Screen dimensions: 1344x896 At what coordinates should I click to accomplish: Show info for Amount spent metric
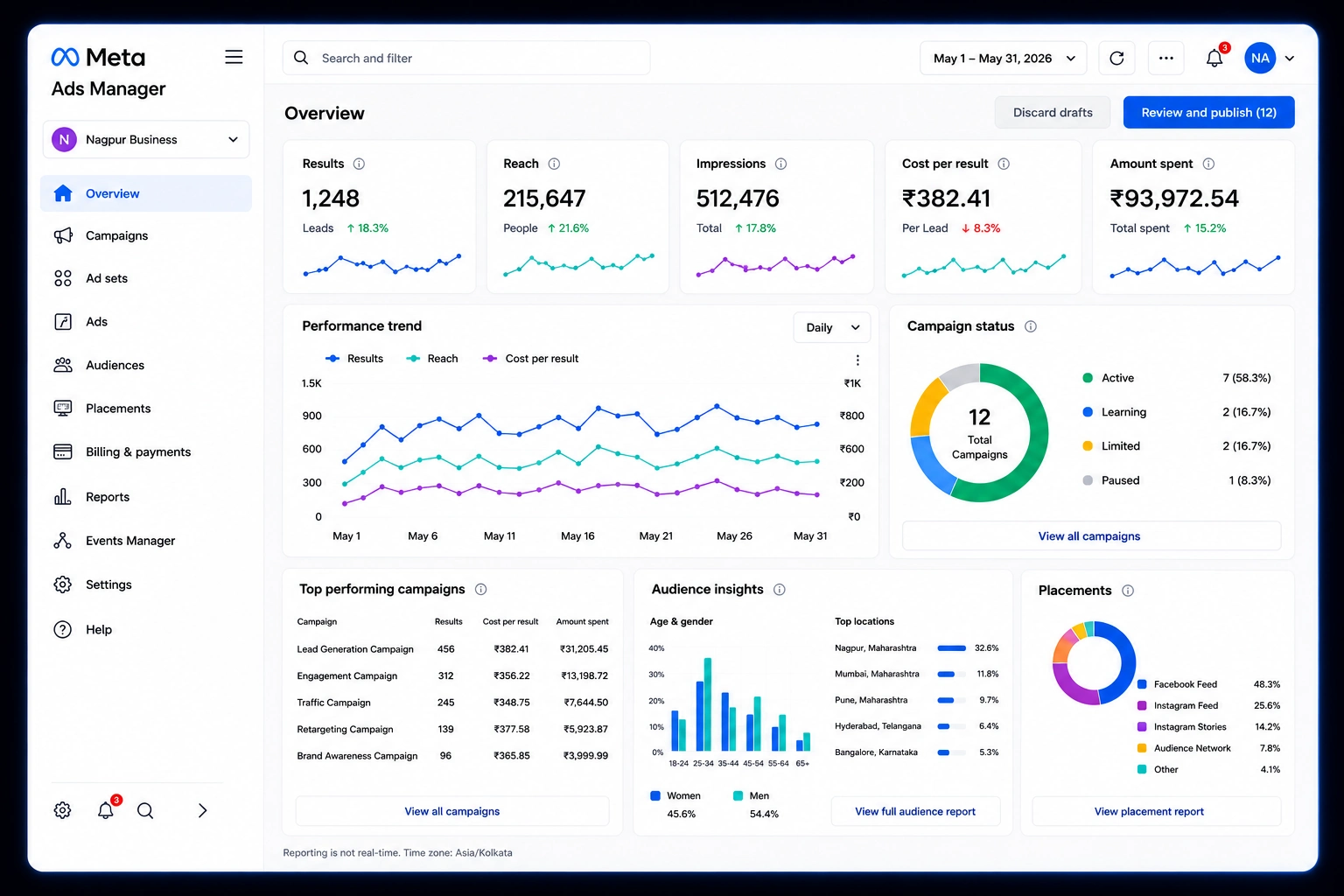click(x=1208, y=164)
